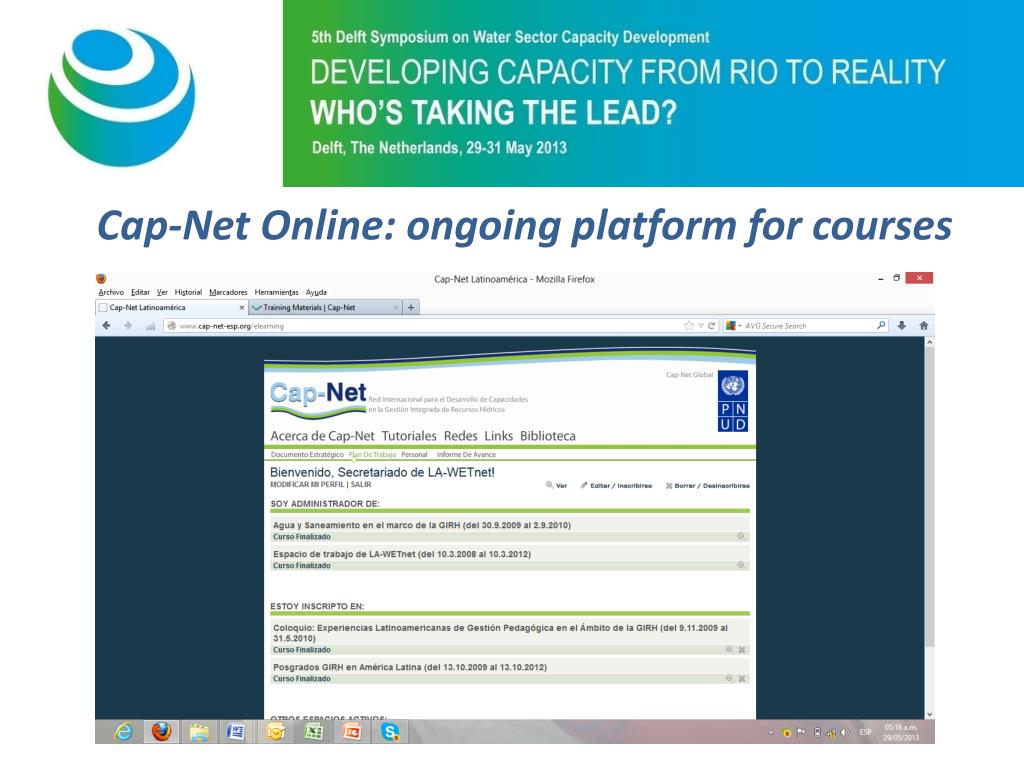
Task: Click the scrollbar down arrow
Action: [x=929, y=714]
